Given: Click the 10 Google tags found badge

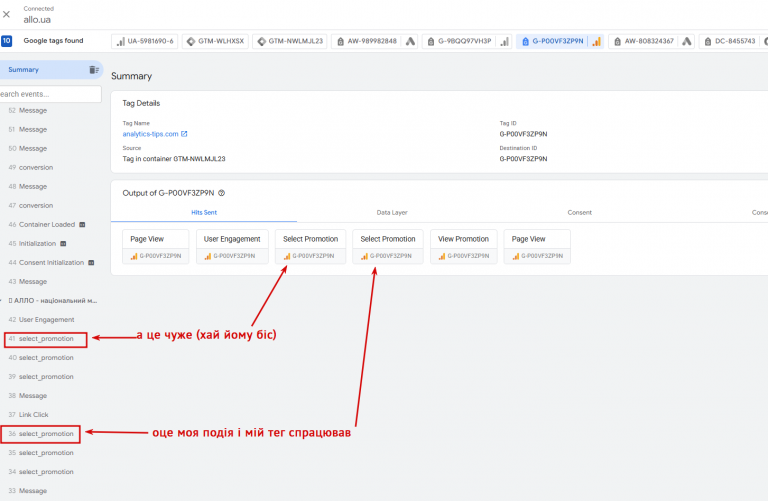Looking at the screenshot, I should (6, 41).
